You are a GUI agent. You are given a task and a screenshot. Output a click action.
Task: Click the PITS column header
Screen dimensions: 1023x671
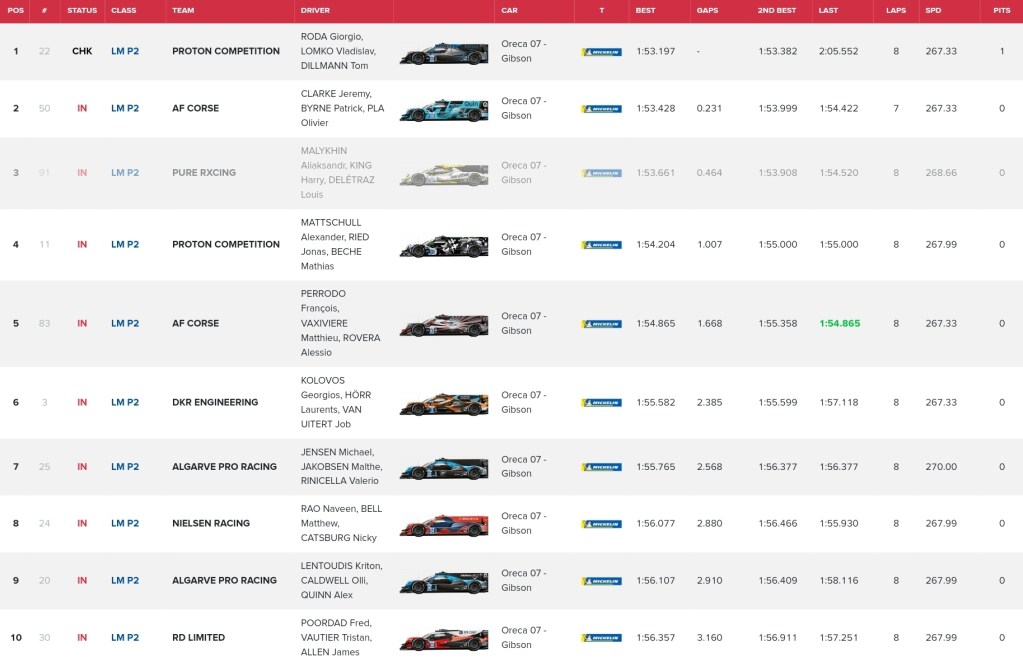pyautogui.click(x=1002, y=10)
